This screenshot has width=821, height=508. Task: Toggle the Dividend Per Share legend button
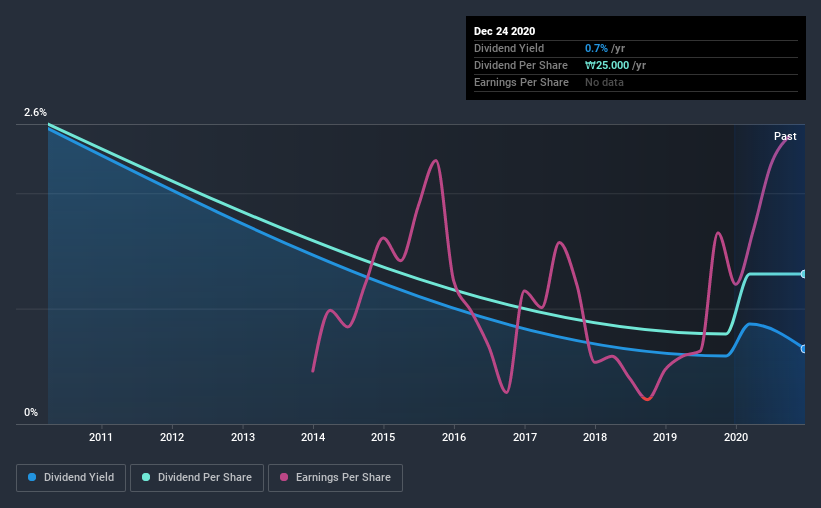(x=197, y=478)
